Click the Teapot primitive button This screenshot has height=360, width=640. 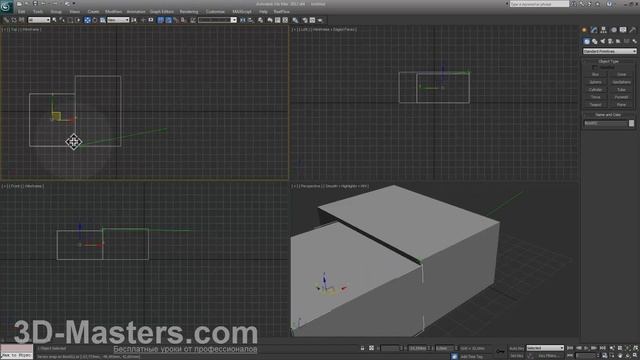pos(596,104)
